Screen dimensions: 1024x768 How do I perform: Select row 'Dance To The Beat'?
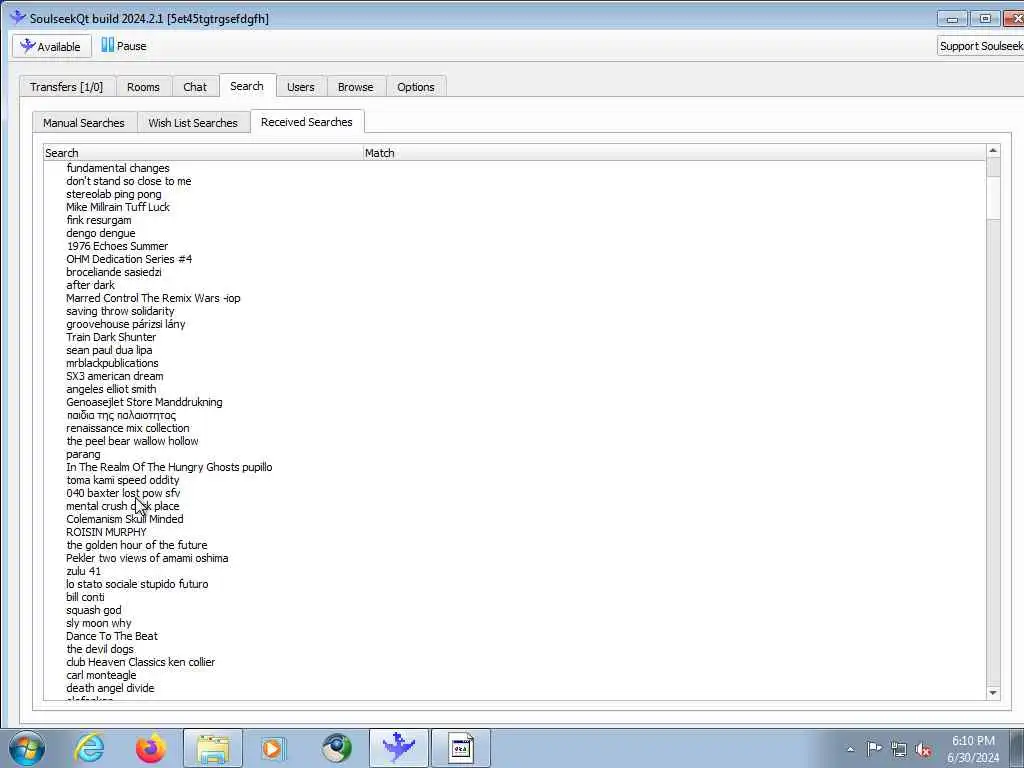pos(514,636)
